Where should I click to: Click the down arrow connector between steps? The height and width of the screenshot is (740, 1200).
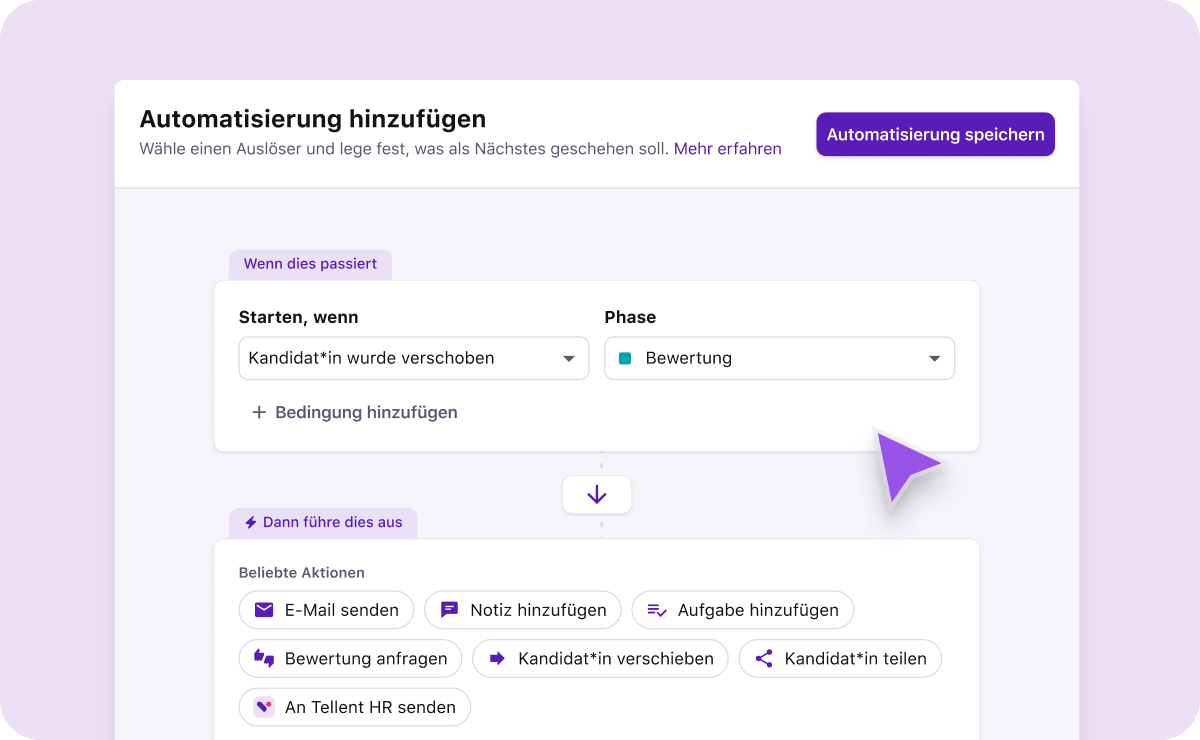597,494
